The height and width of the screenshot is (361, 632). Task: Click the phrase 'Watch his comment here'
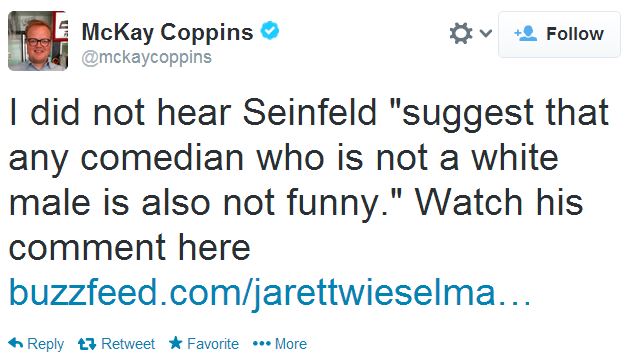296,225
